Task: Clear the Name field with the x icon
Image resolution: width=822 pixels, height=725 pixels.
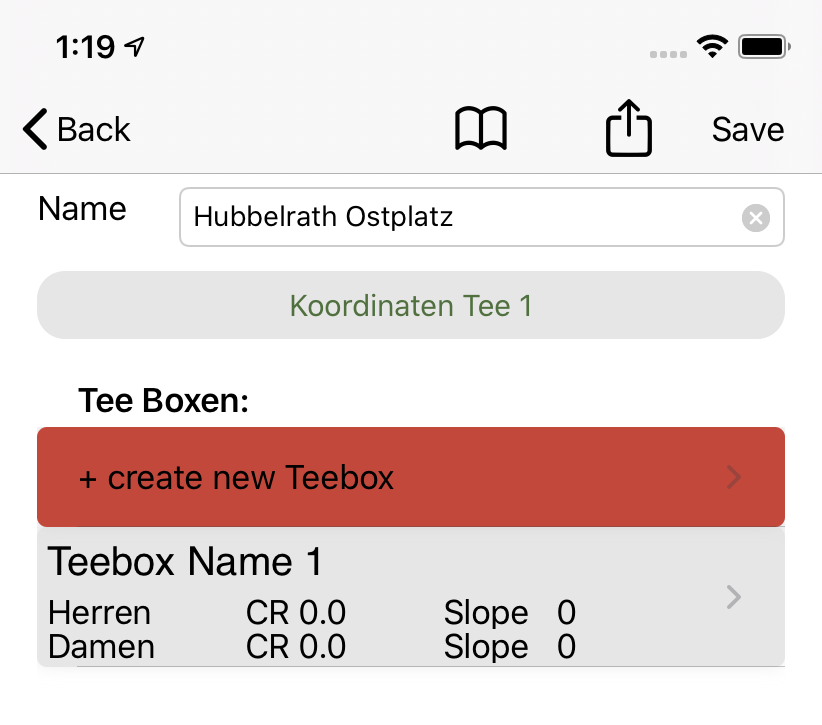Action: click(x=756, y=217)
